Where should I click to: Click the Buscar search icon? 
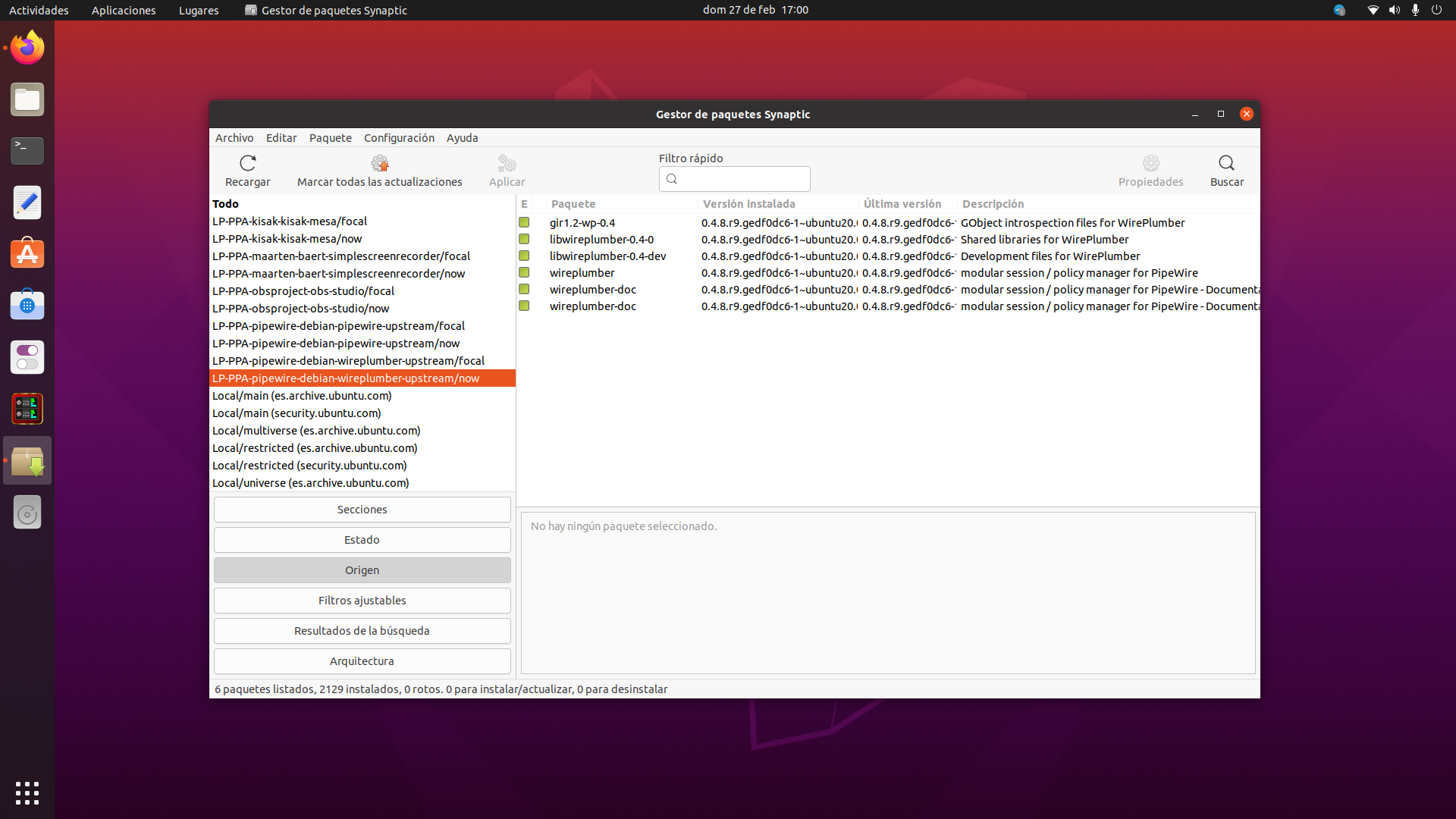(1226, 163)
